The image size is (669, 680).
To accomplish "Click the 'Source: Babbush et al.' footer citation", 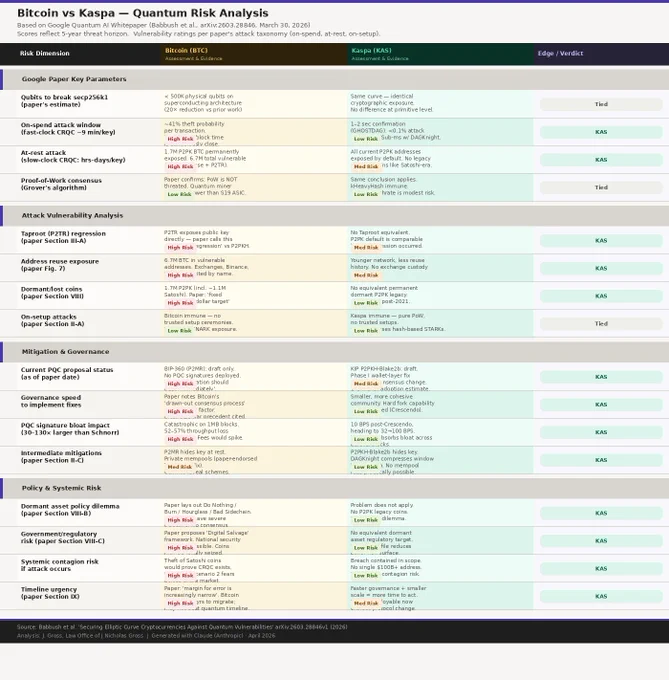I will [182, 627].
